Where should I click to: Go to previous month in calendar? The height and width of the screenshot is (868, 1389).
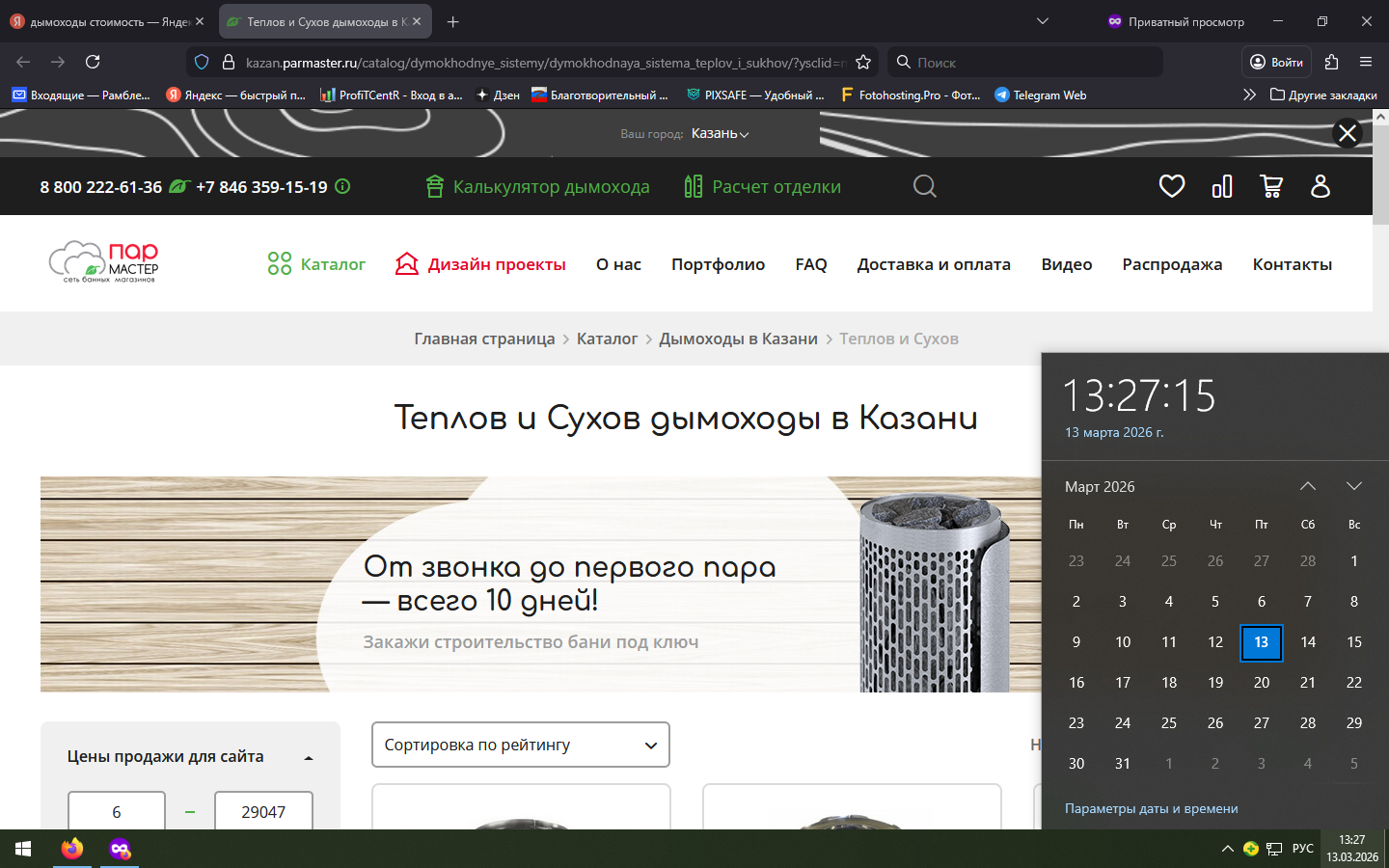[x=1307, y=486]
